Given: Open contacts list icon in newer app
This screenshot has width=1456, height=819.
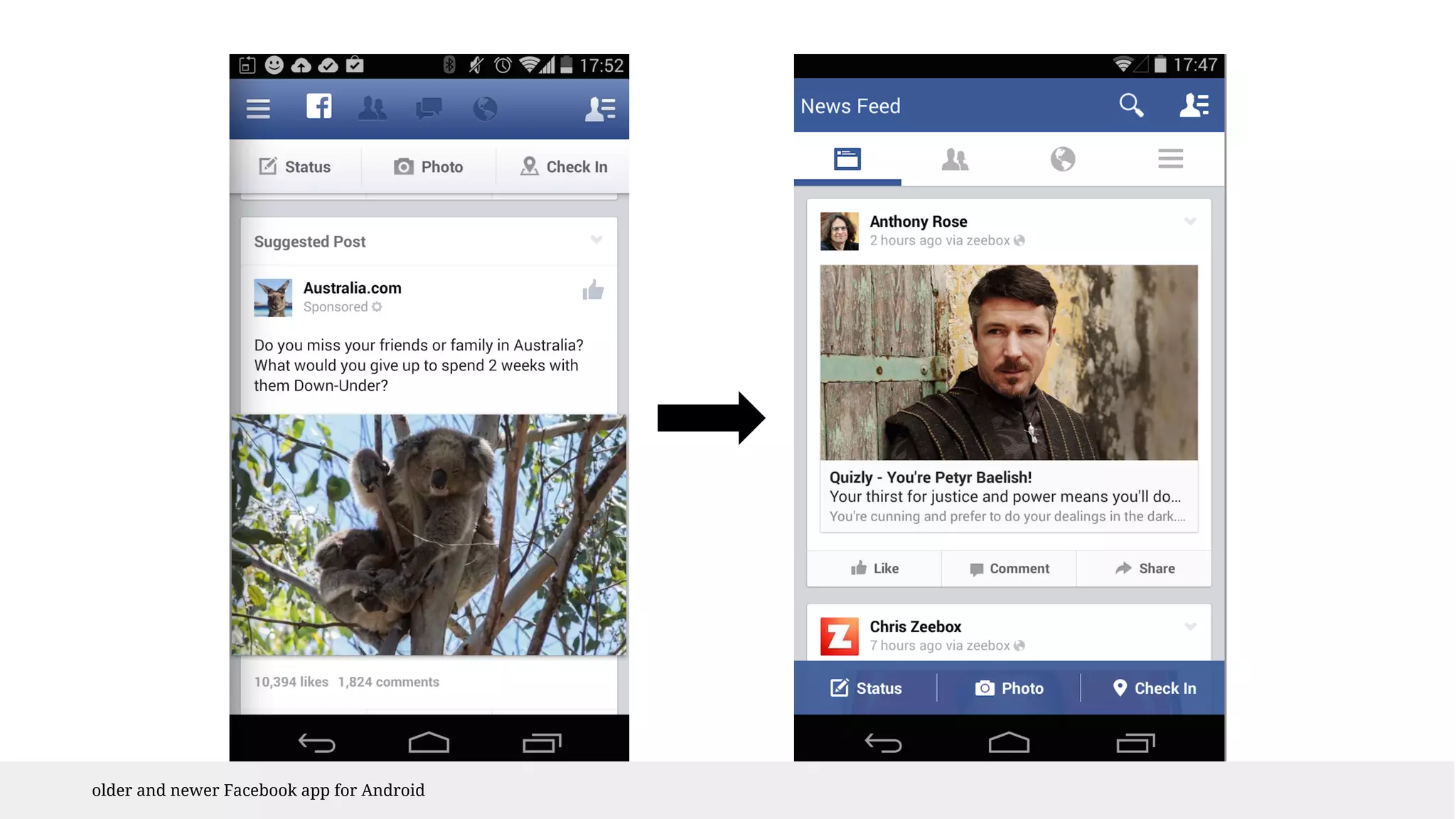Looking at the screenshot, I should pyautogui.click(x=1194, y=105).
